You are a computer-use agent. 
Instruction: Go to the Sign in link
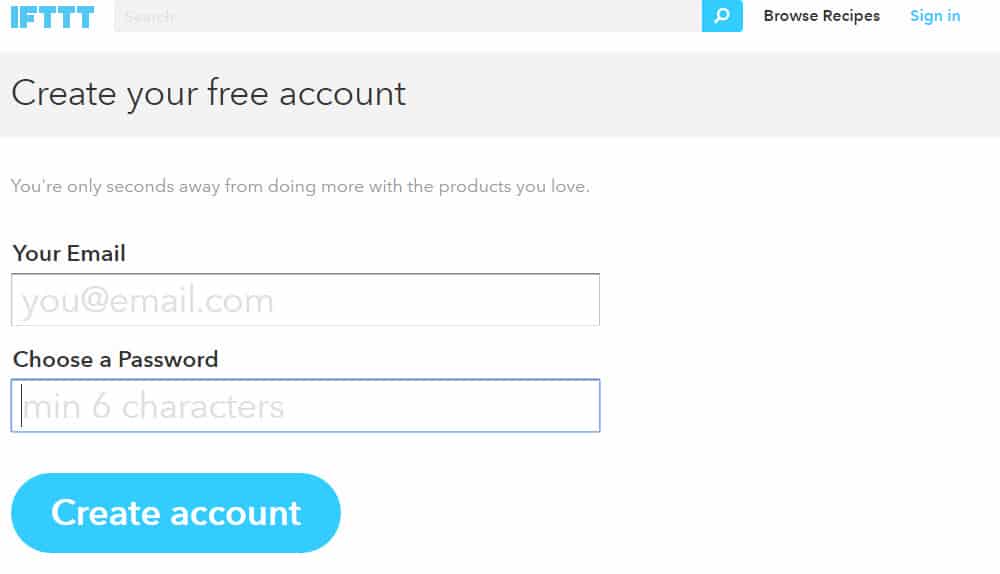click(x=935, y=16)
